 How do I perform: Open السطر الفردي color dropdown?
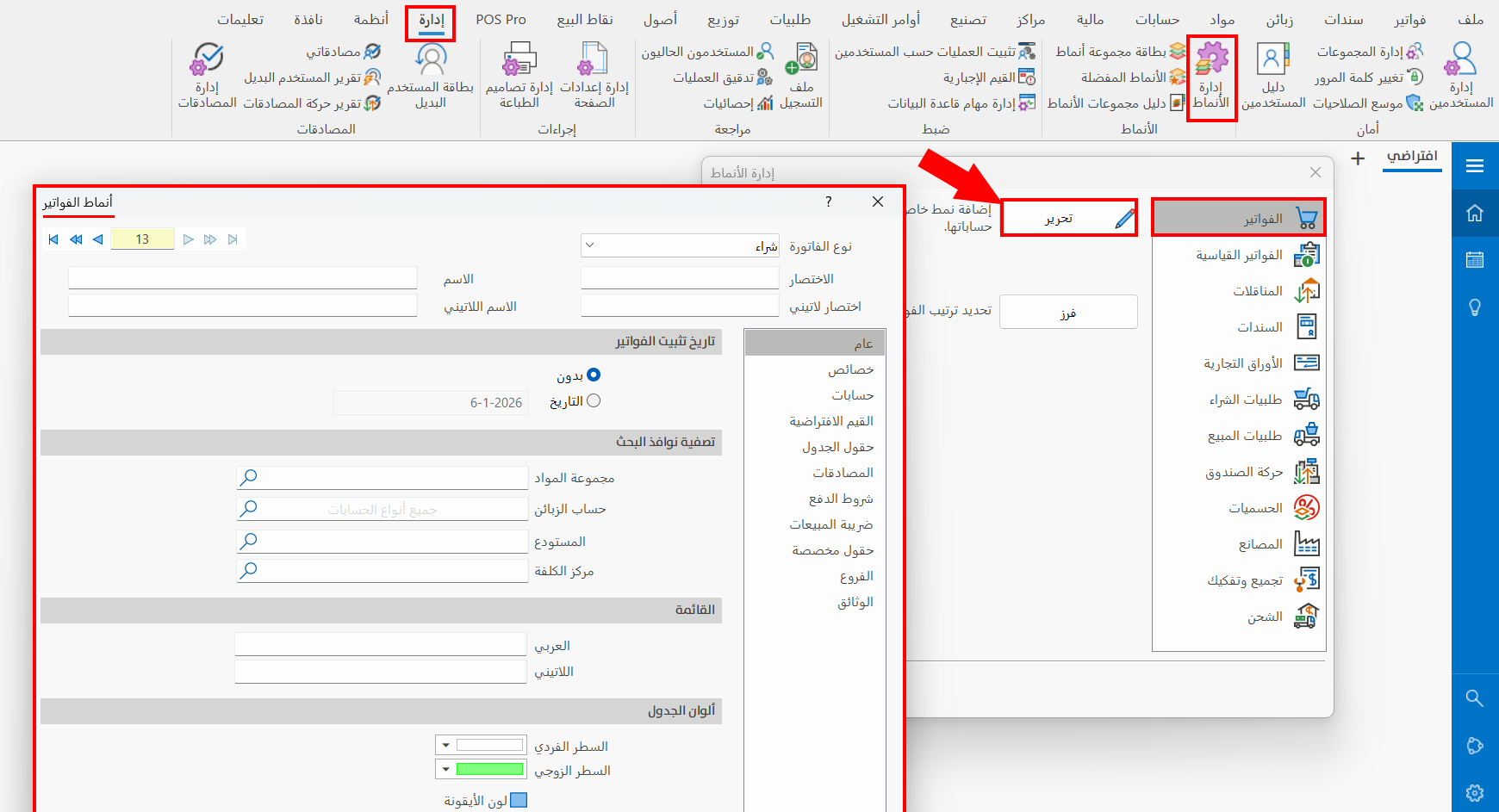click(446, 745)
